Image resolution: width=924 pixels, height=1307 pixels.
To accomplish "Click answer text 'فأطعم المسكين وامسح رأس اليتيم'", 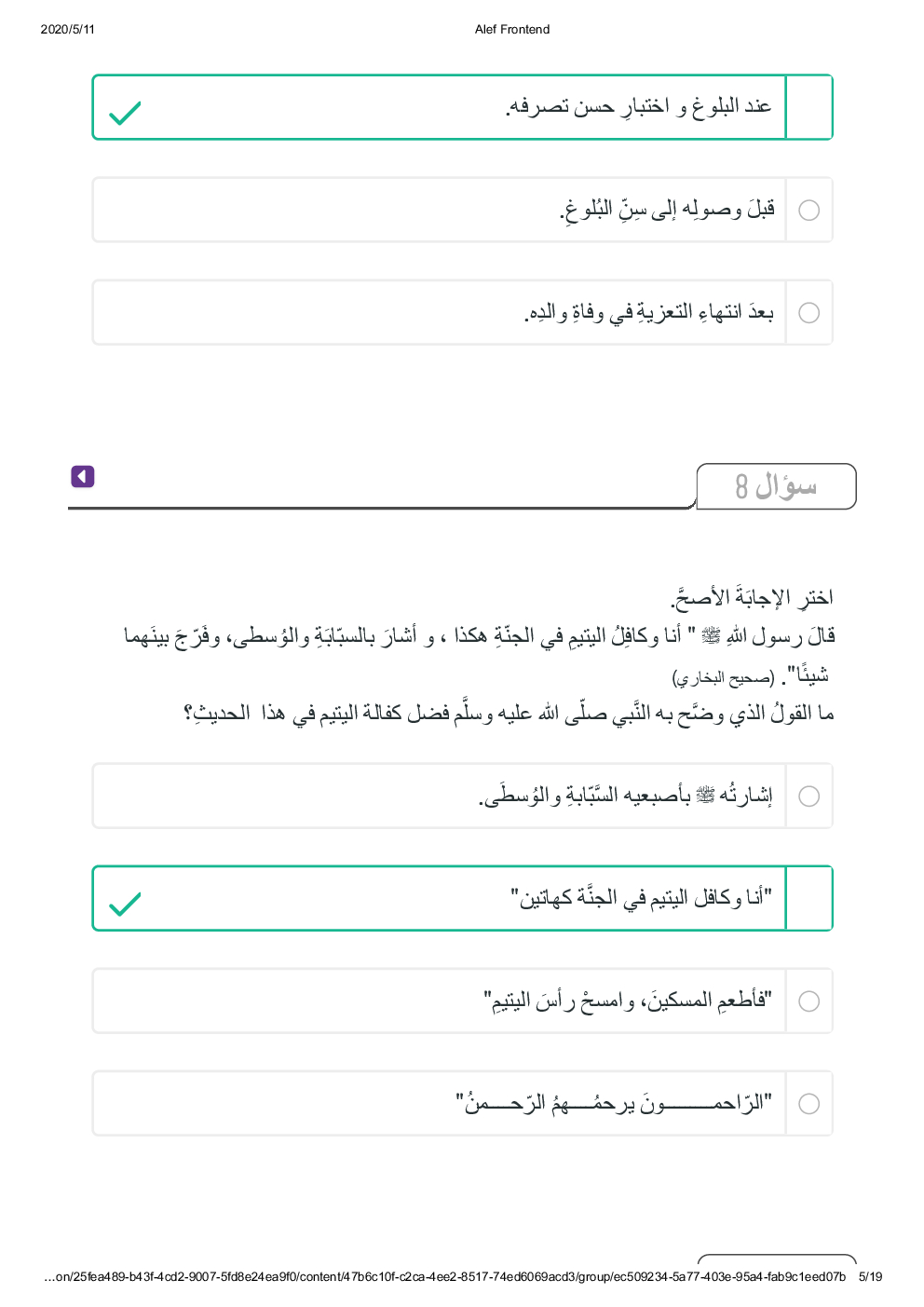I will click(627, 1001).
